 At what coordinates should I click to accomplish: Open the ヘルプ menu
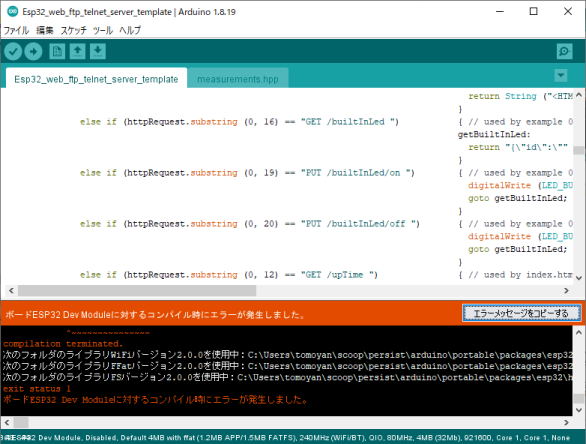[130, 30]
